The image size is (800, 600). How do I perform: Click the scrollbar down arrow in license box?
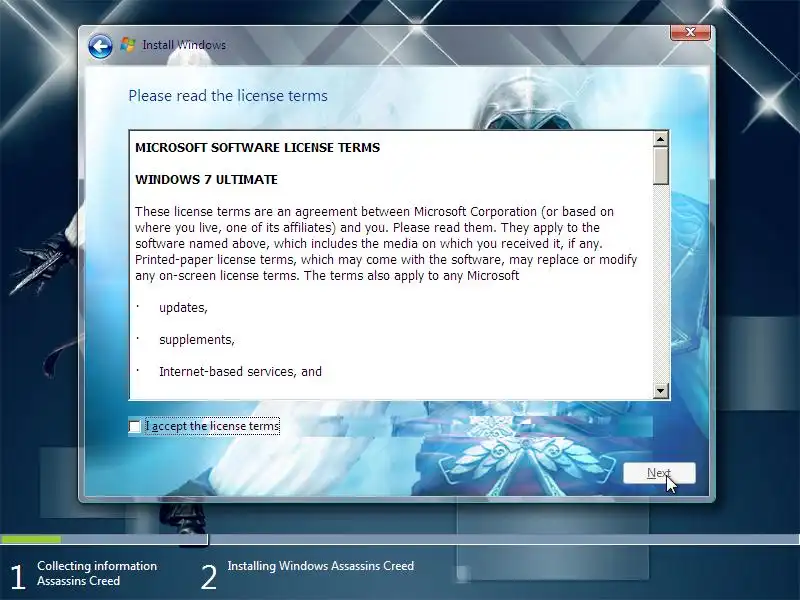(x=660, y=391)
